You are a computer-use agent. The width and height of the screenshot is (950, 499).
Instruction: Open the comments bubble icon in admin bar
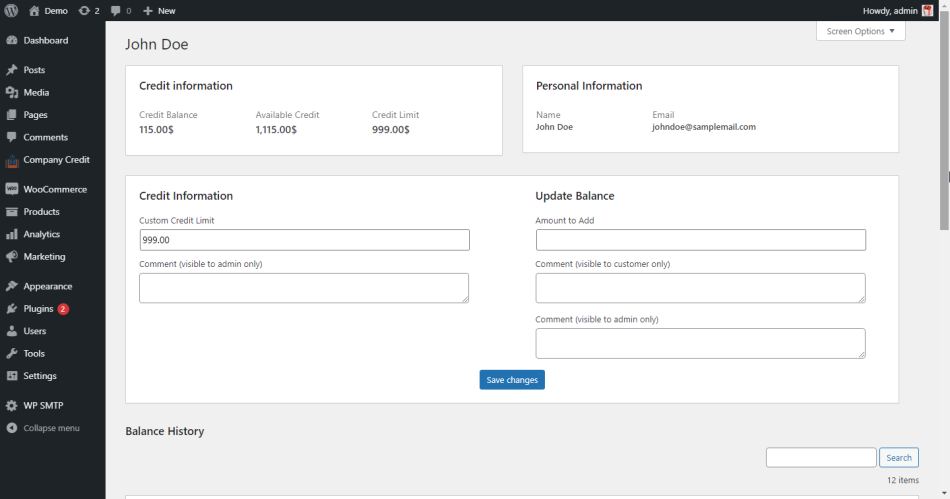[x=116, y=10]
